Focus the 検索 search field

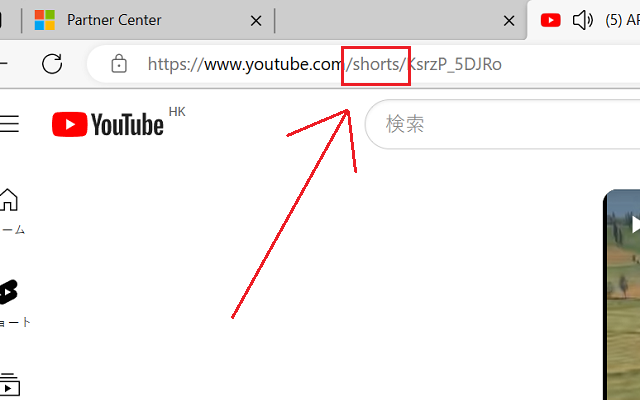pos(502,124)
